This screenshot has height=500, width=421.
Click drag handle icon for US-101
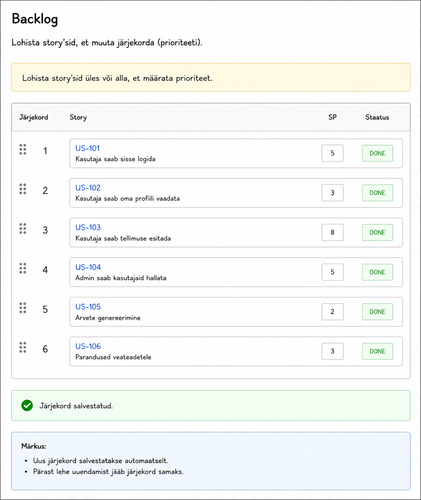23,150
